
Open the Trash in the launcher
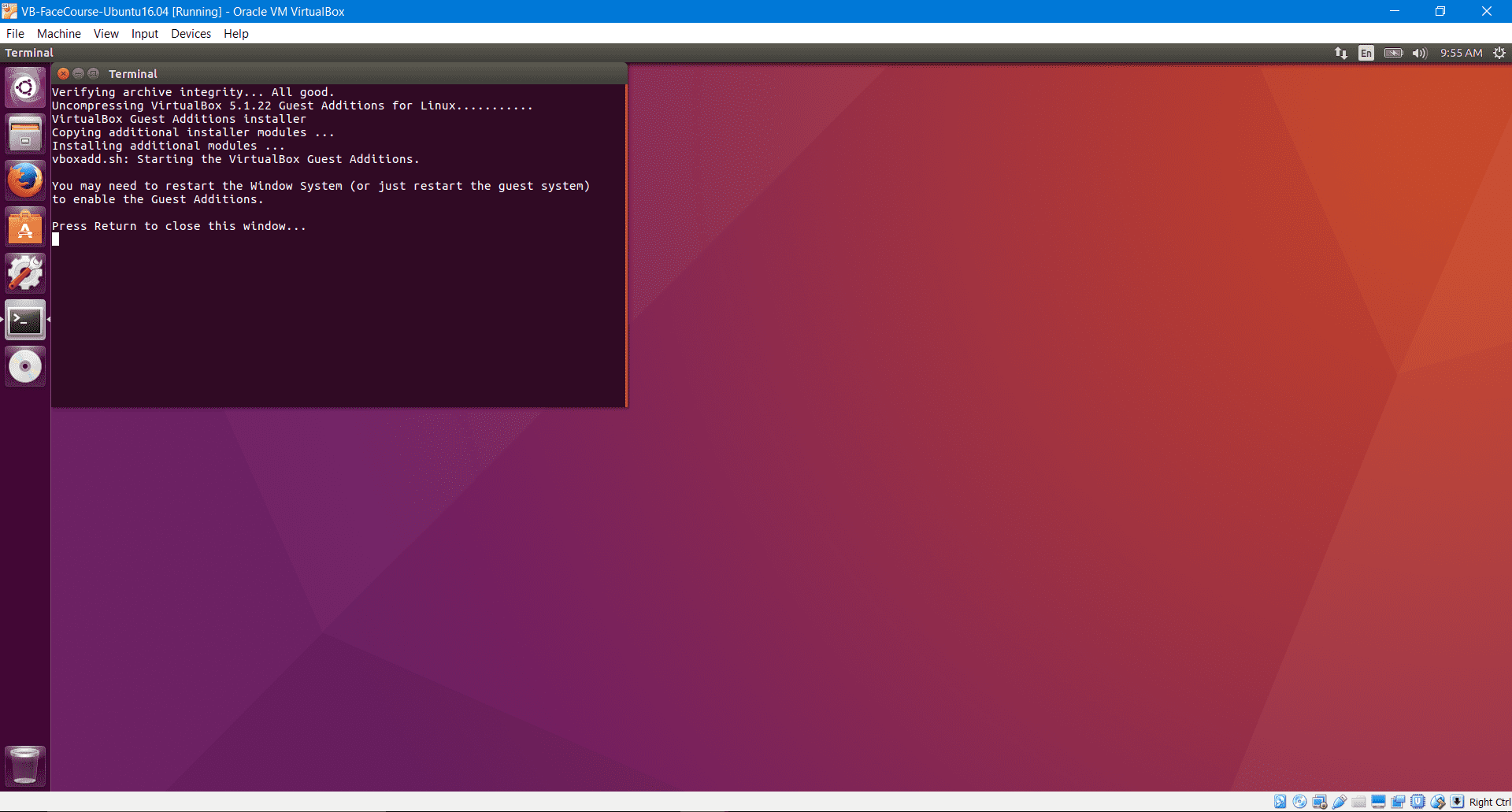click(25, 766)
